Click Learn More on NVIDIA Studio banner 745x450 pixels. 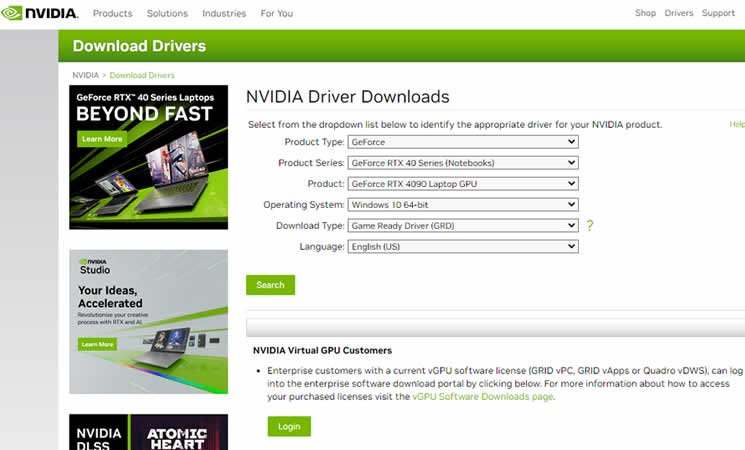[x=97, y=344]
